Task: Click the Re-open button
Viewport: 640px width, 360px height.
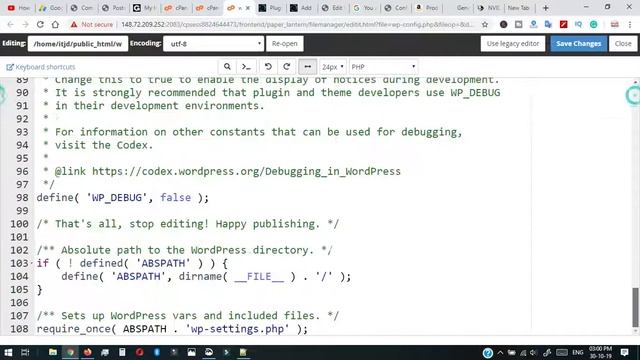Action: click(284, 44)
